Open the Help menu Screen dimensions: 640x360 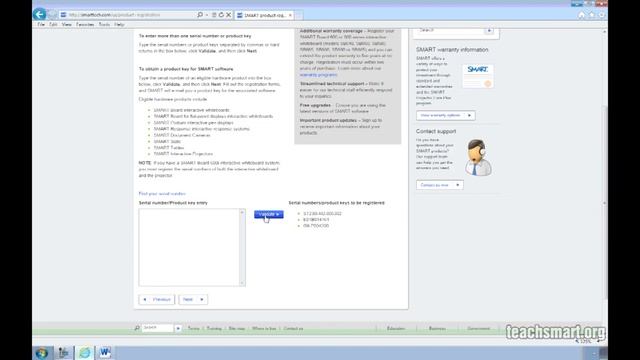click(119, 24)
